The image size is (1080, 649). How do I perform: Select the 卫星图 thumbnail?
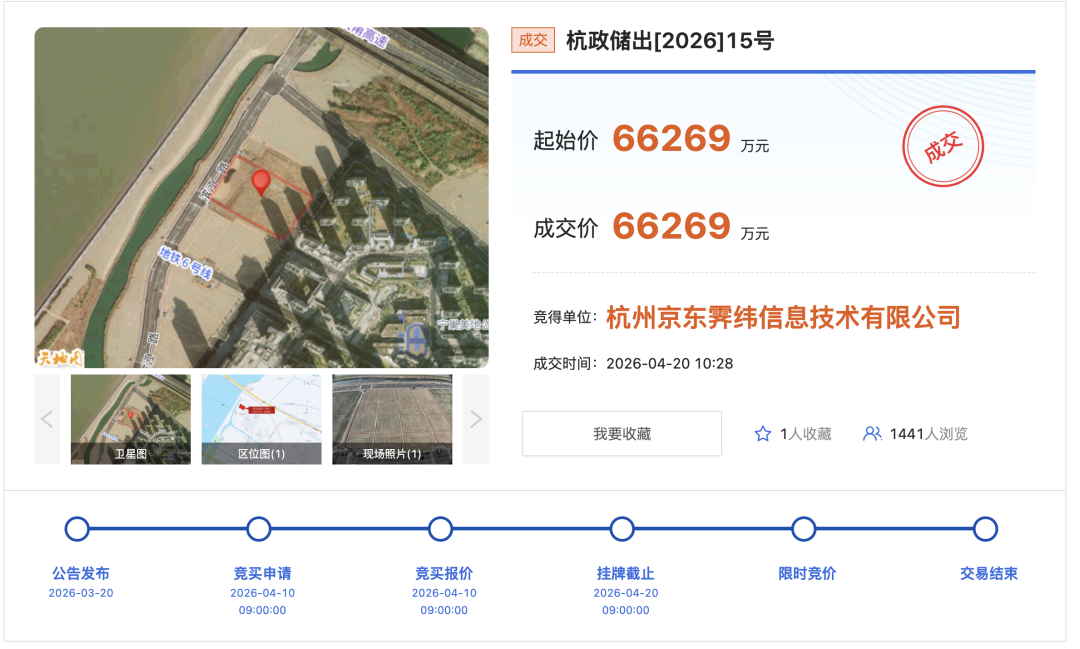(130, 419)
